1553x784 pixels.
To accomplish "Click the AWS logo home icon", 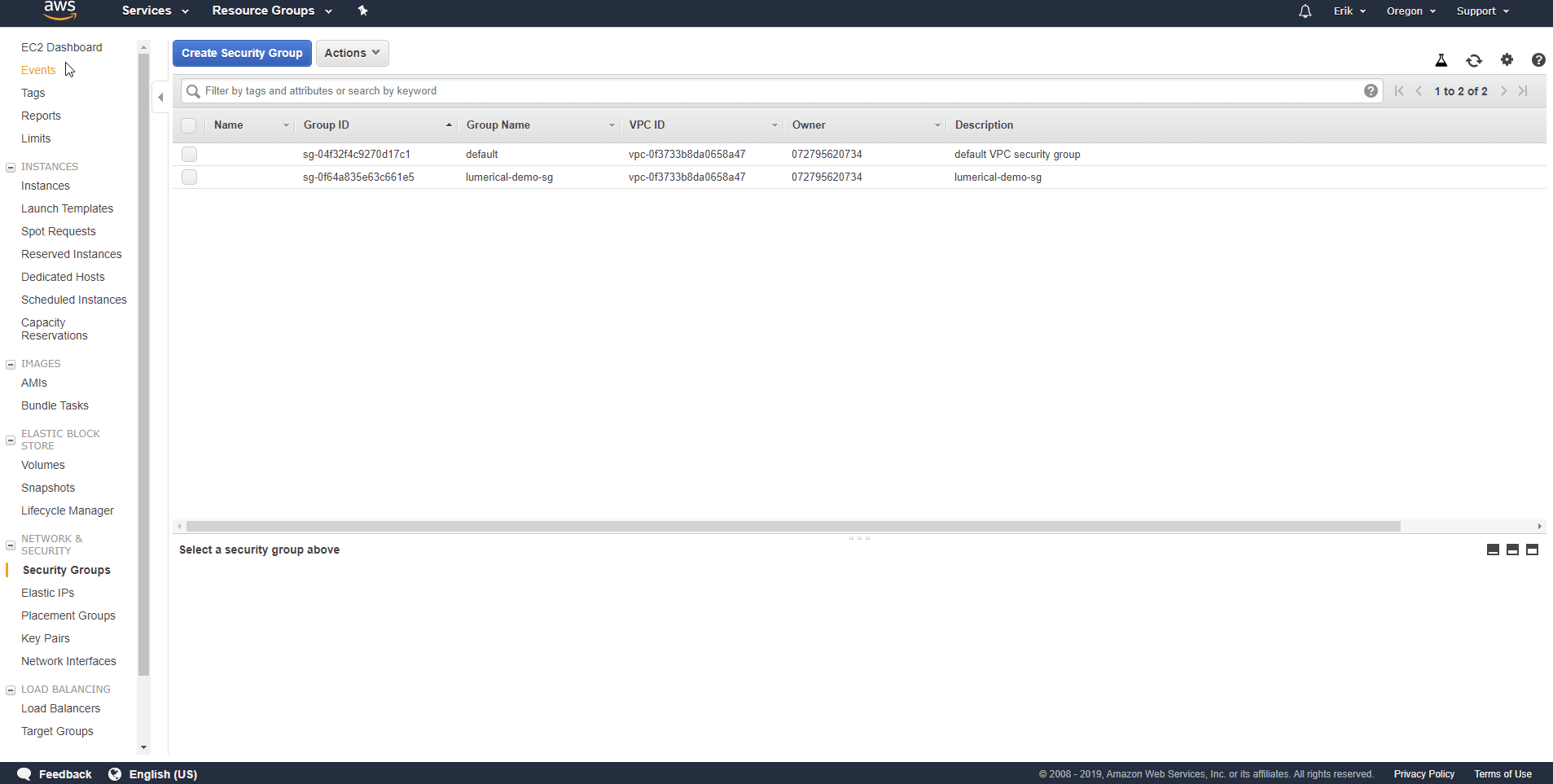I will [59, 11].
